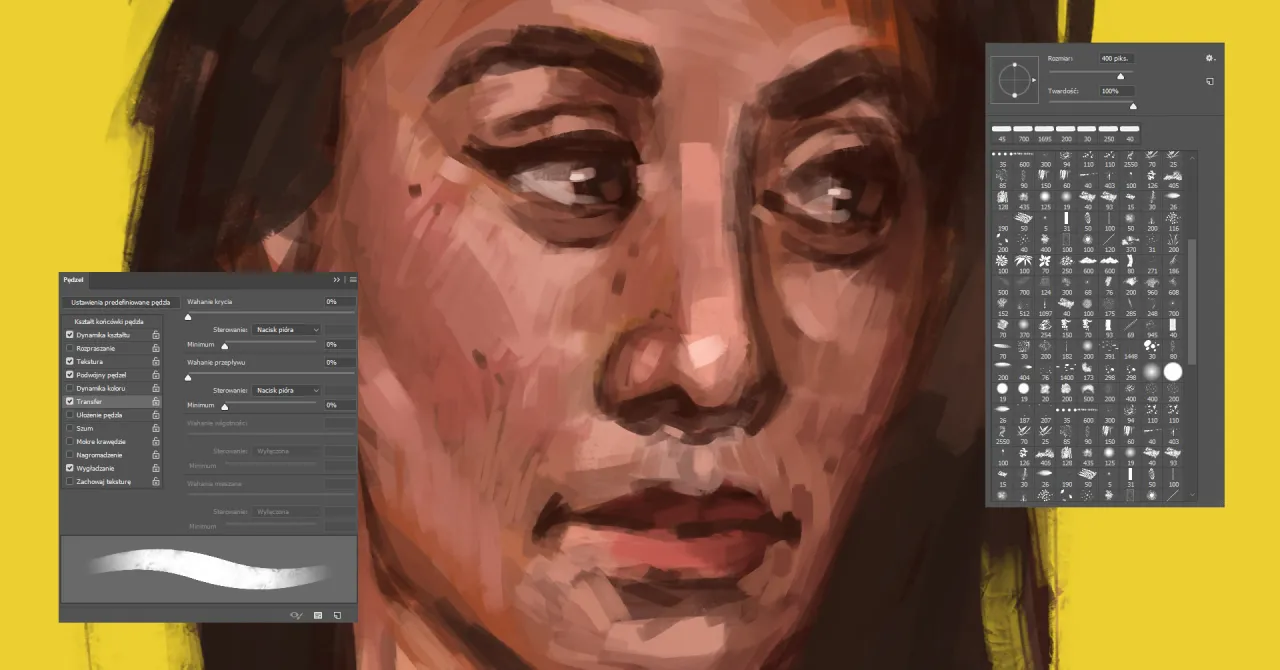Open the flow jitter Sterowanie dropdown
Viewport: 1280px width, 670px height.
(x=286, y=390)
